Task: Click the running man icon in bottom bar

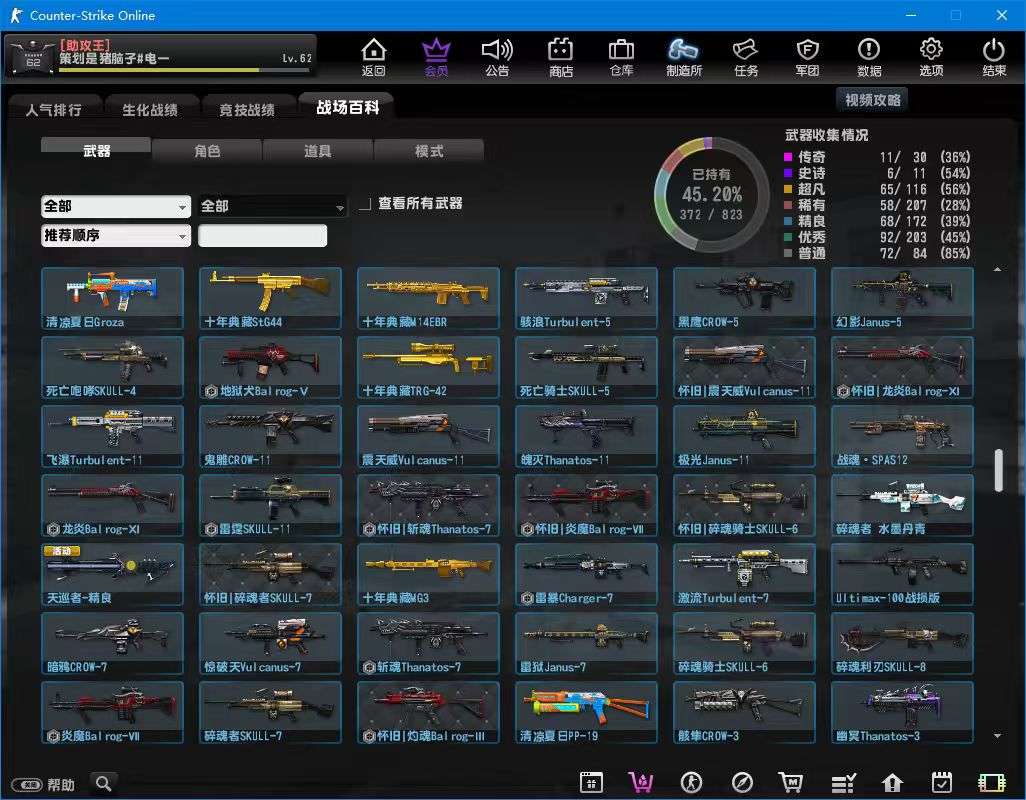Action: (691, 782)
